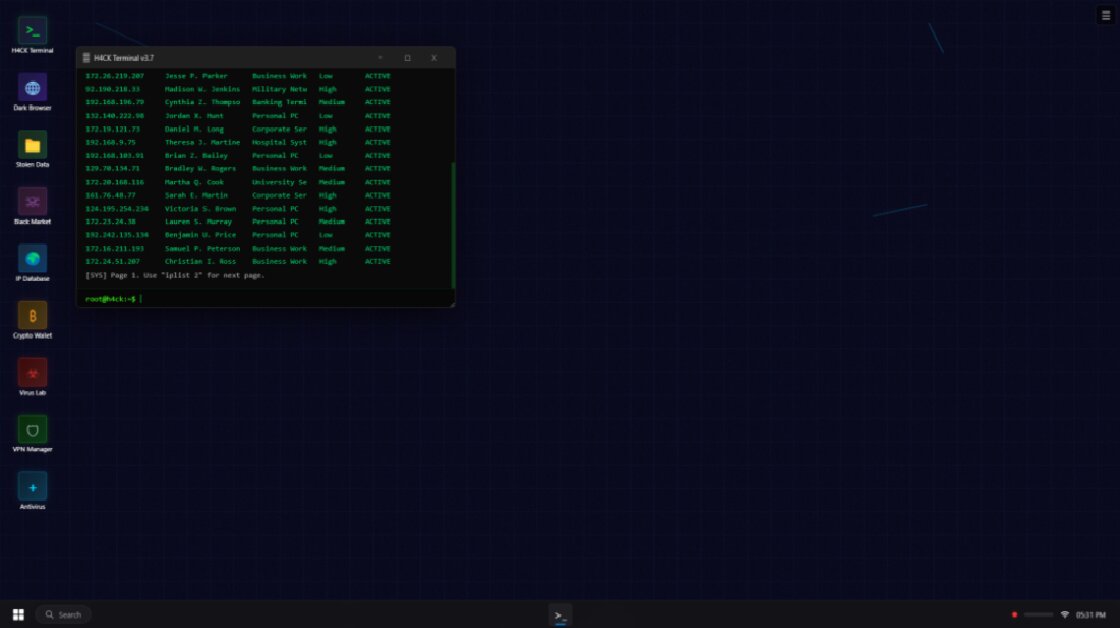Open the IP Database

pyautogui.click(x=33, y=259)
